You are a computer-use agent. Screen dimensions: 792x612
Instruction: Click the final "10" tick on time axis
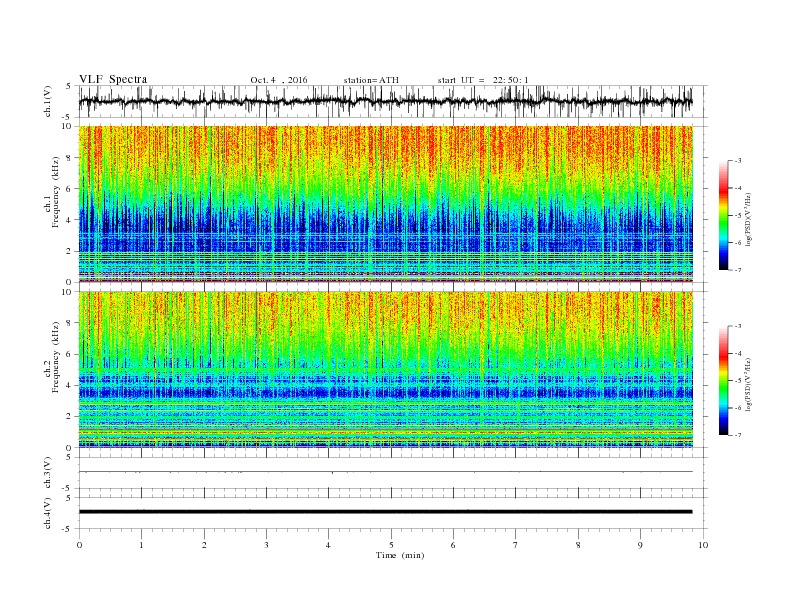pos(703,545)
